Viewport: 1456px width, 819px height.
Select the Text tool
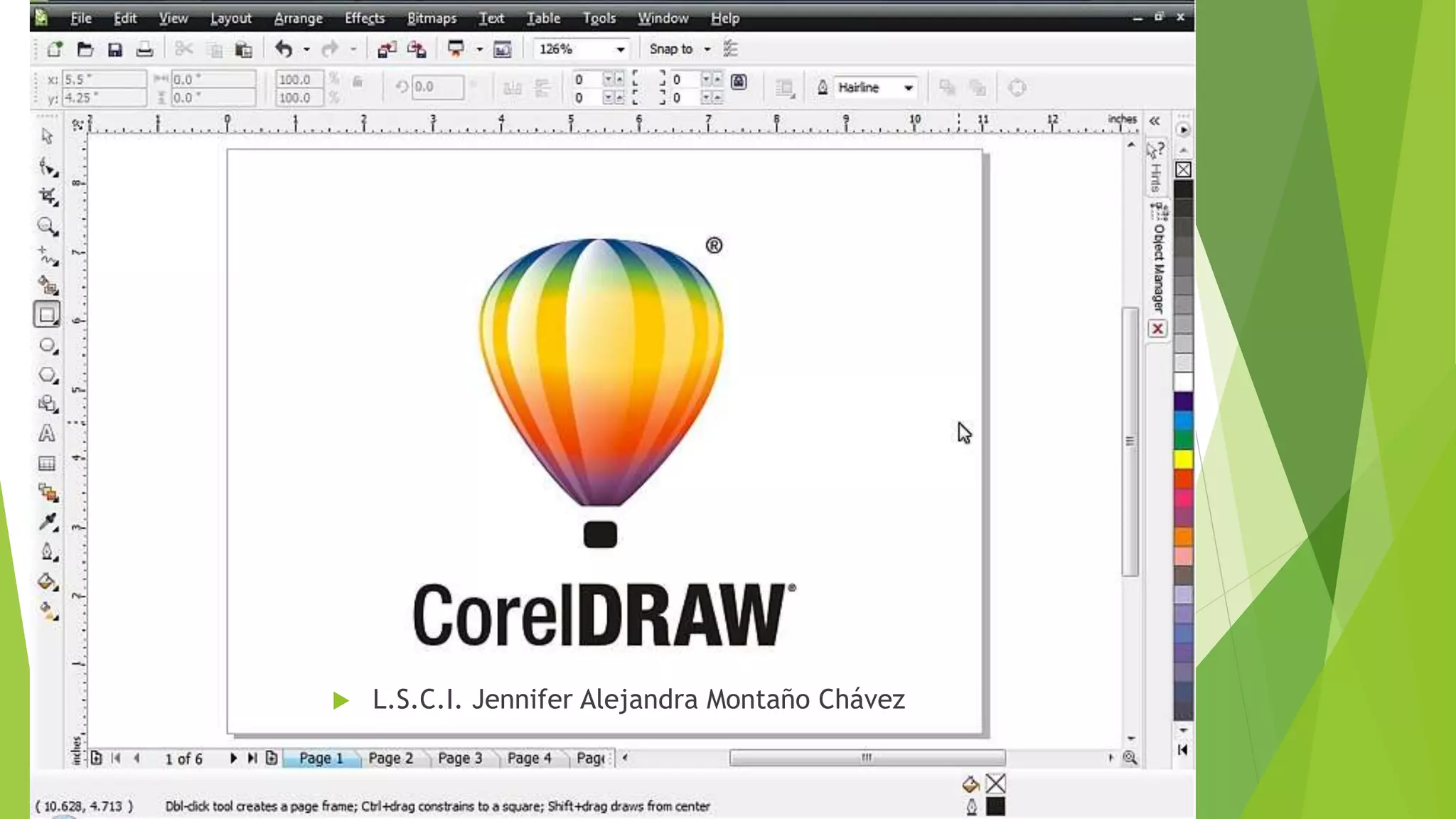(47, 433)
